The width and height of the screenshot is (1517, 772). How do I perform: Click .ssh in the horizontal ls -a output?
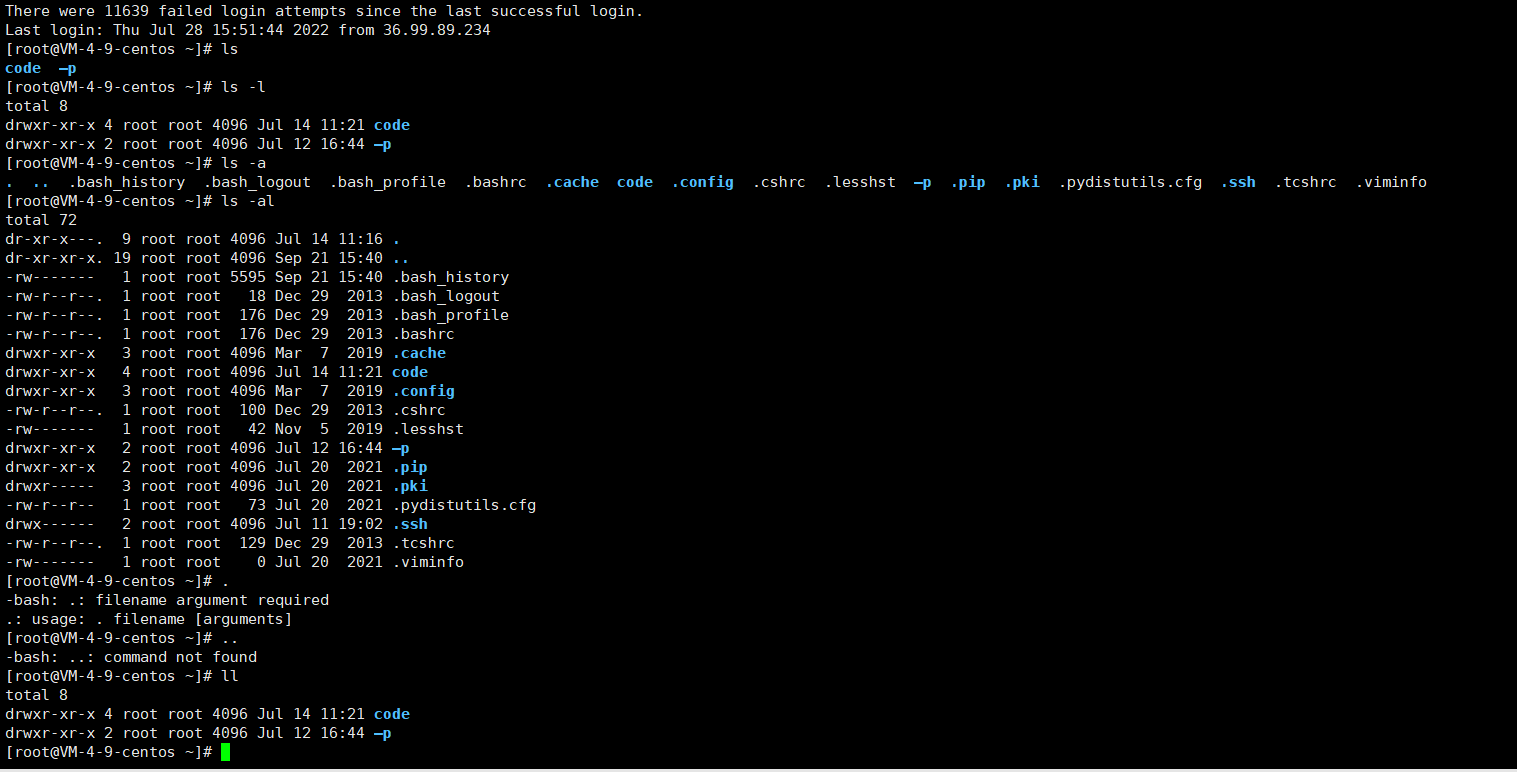pos(1238,182)
